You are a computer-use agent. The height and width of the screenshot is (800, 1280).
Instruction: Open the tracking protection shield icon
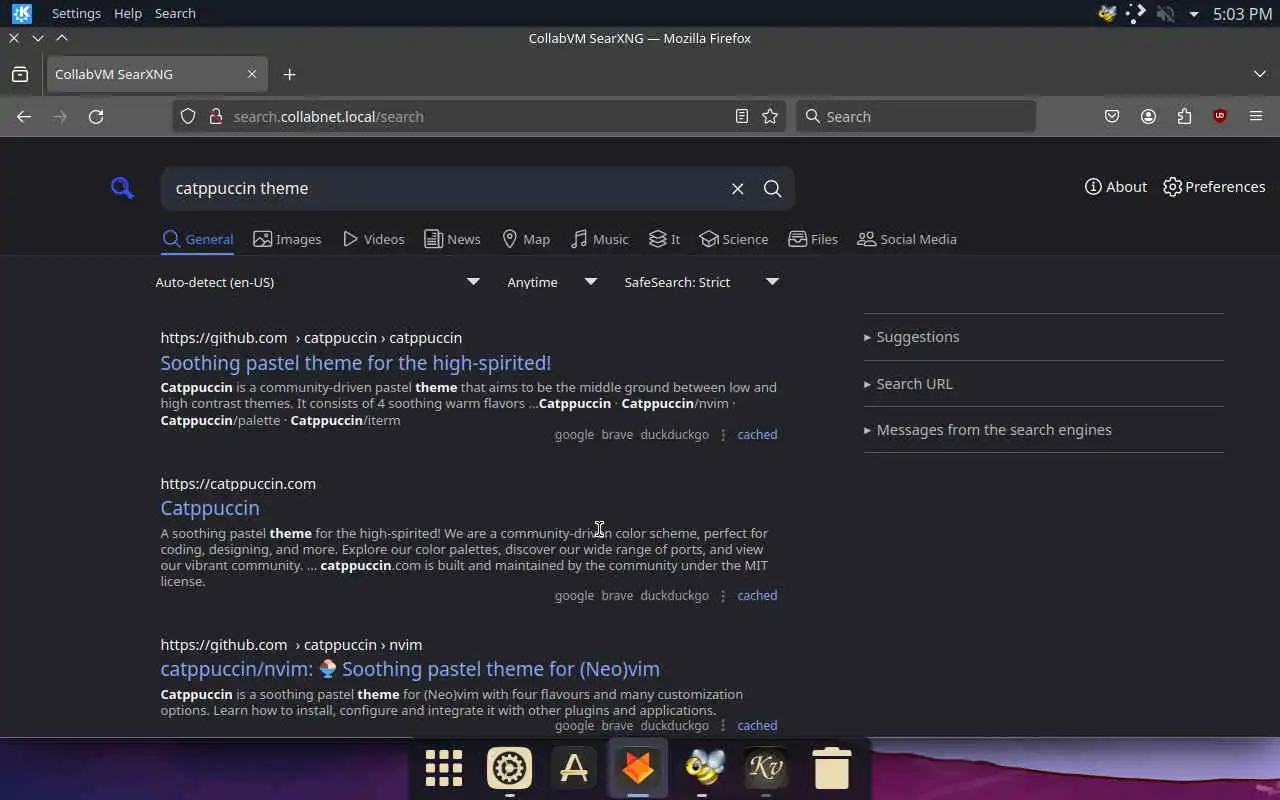(188, 116)
